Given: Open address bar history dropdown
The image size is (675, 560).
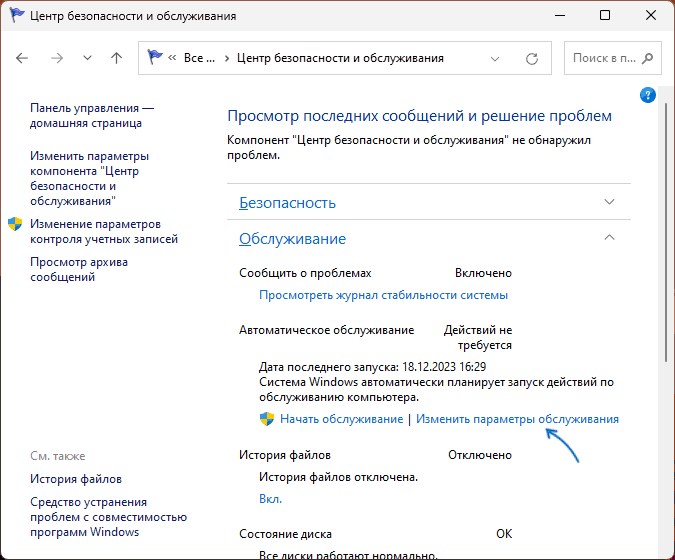Looking at the screenshot, I should [x=495, y=59].
